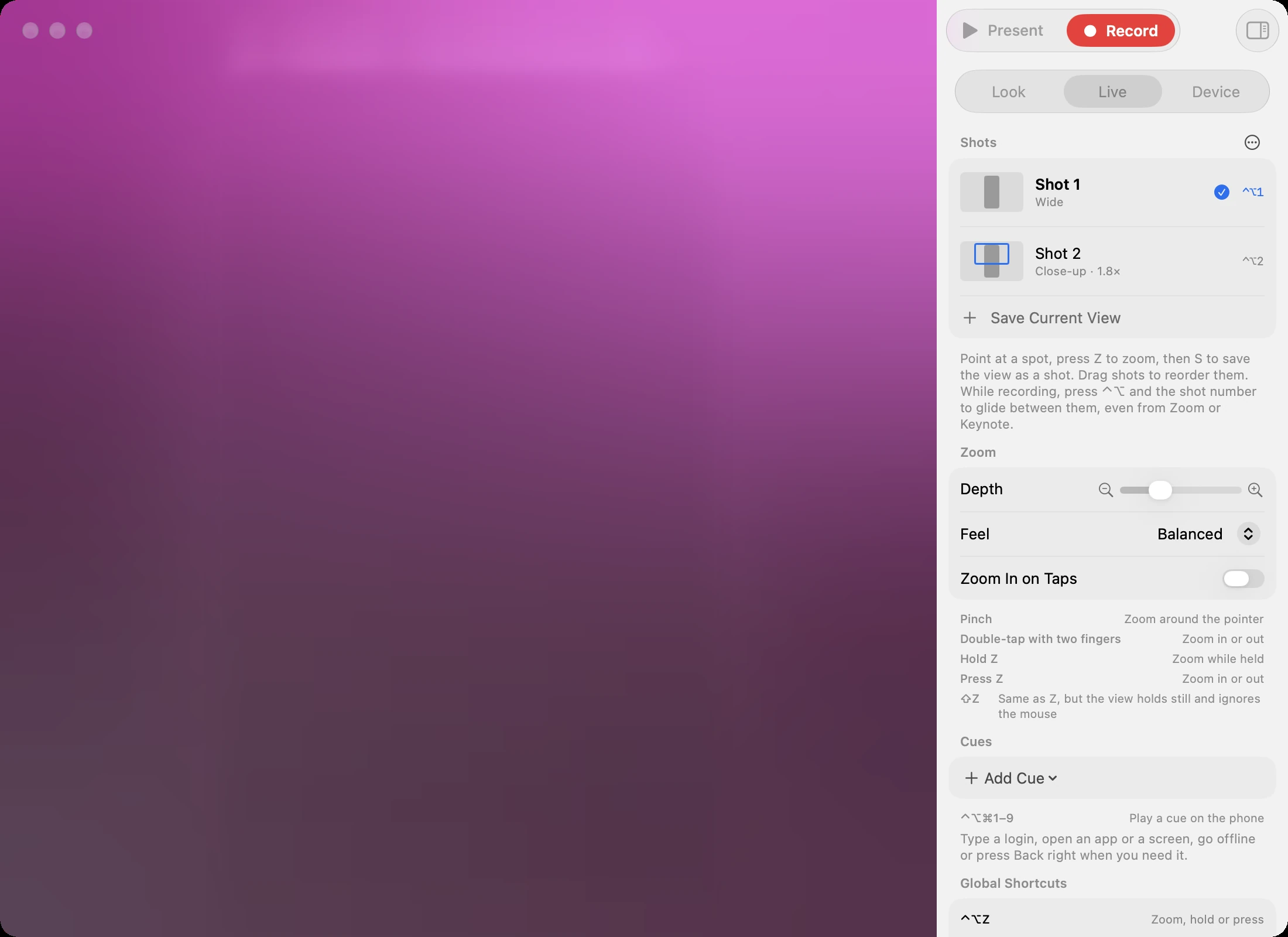This screenshot has height=937, width=1288.
Task: Toggle the sidebar panel icon
Action: [1257, 30]
